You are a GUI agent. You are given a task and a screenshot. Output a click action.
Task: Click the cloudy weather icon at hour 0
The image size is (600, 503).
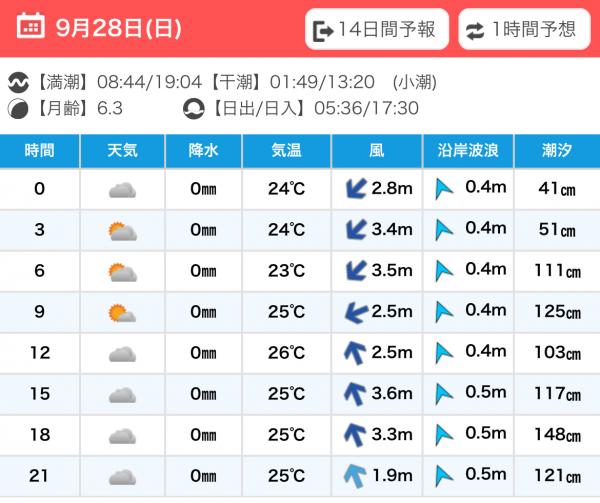122,190
